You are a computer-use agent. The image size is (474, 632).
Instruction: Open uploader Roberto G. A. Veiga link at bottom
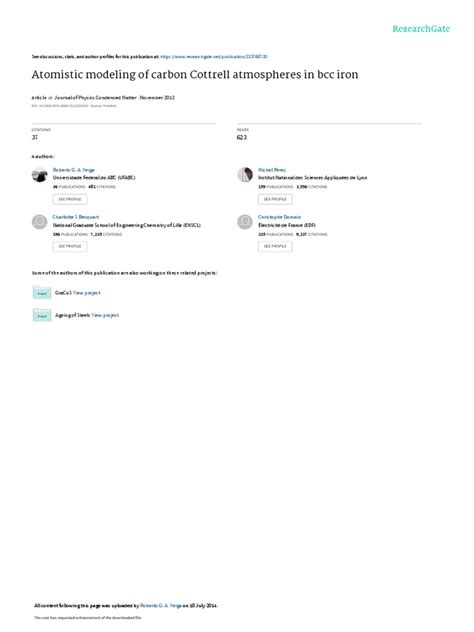click(x=161, y=605)
